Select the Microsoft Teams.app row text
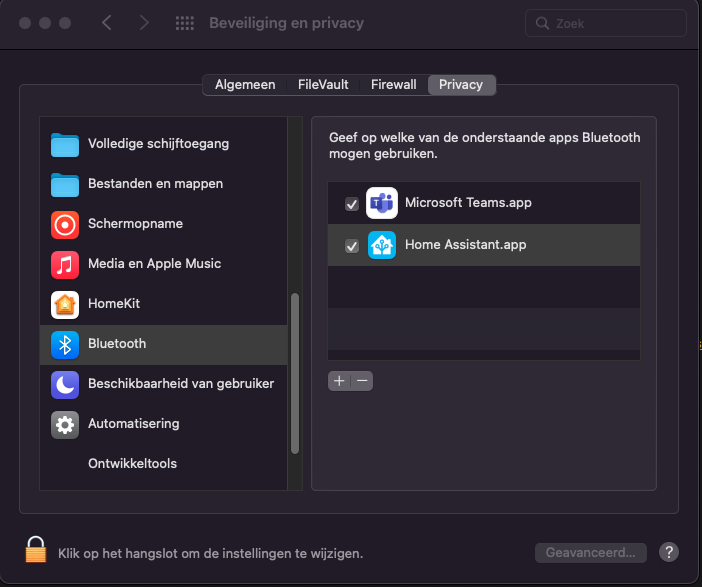This screenshot has height=587, width=702. click(468, 203)
